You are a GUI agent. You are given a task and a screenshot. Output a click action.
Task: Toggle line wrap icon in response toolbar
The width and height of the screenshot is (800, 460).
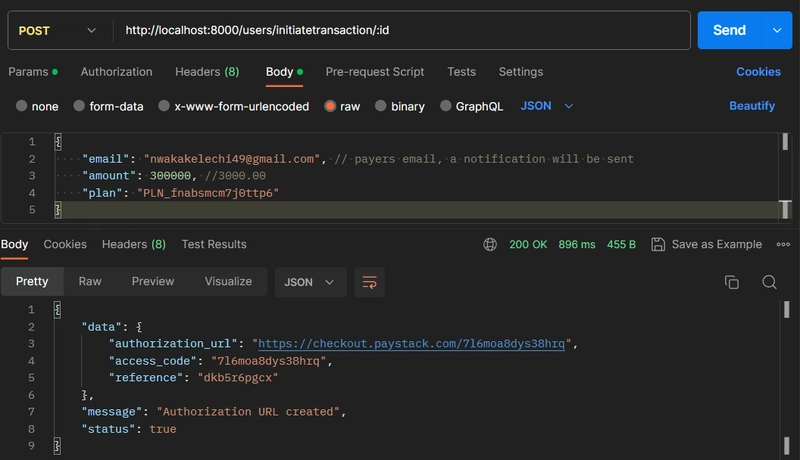point(369,282)
